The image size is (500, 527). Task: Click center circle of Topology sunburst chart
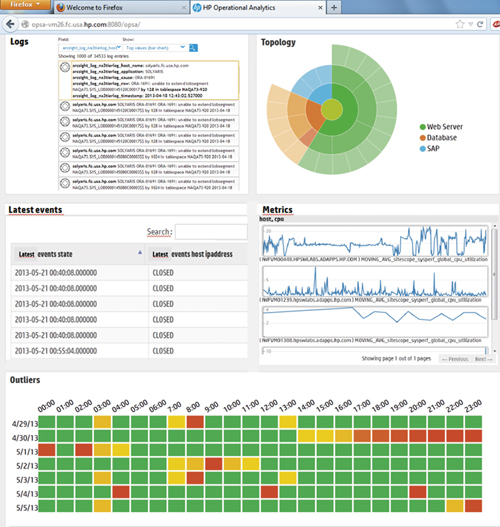[332, 110]
